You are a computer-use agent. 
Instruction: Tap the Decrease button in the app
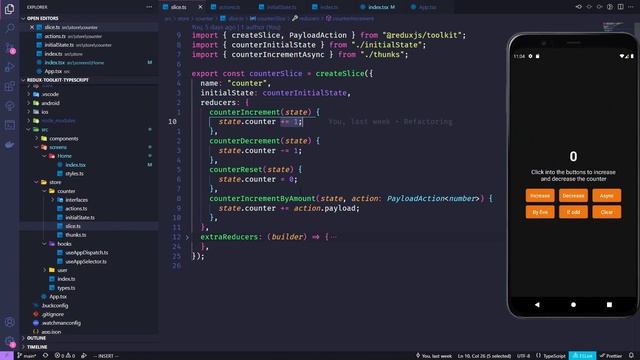tap(573, 196)
